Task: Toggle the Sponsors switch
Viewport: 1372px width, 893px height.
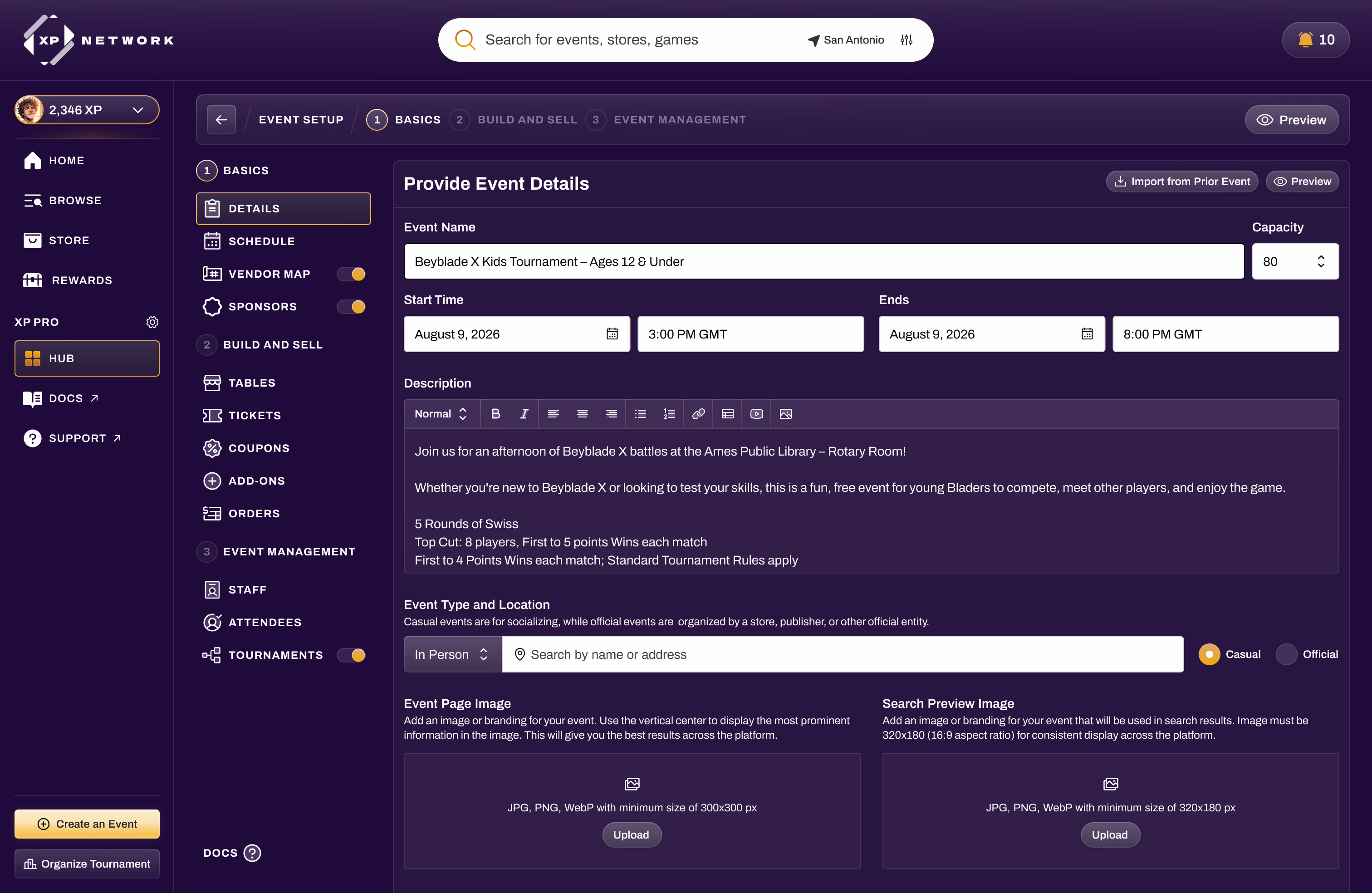Action: [x=352, y=307]
